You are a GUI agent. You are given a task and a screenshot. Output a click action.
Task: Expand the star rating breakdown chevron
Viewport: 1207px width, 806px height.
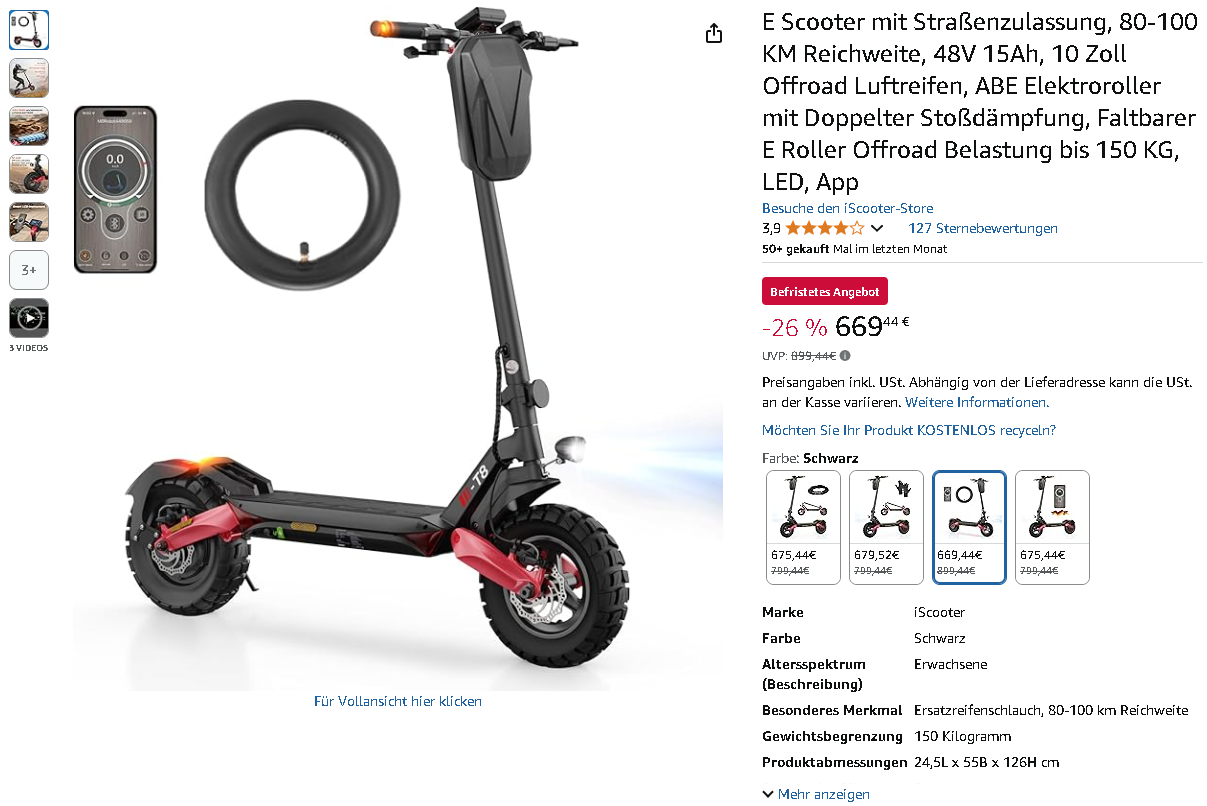click(x=877, y=229)
